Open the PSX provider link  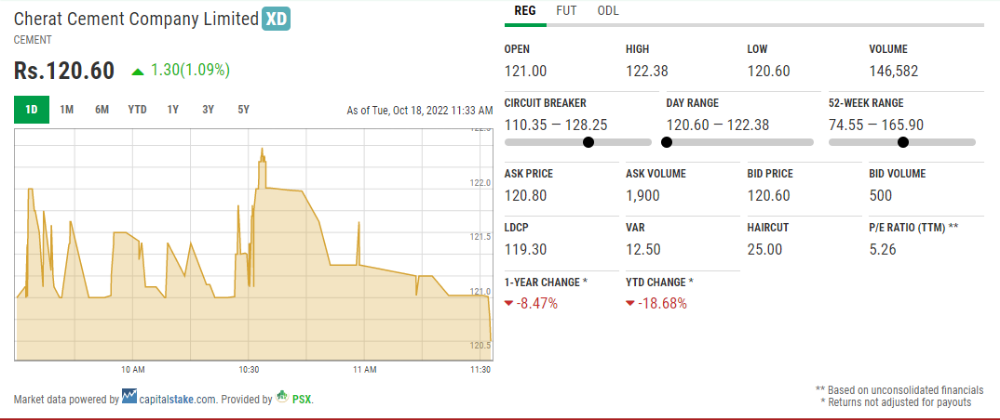tap(302, 400)
